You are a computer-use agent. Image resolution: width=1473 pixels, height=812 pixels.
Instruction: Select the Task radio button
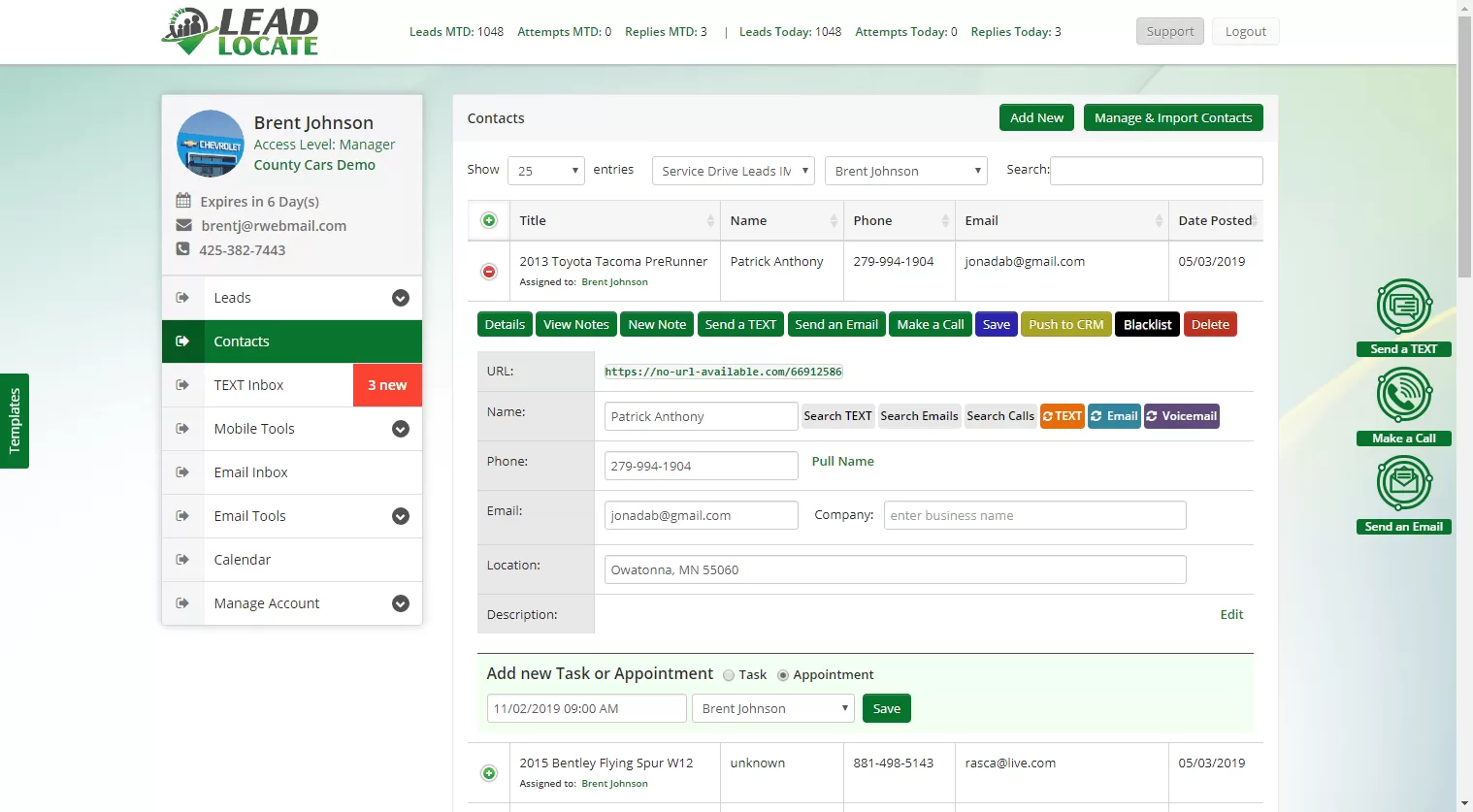729,675
